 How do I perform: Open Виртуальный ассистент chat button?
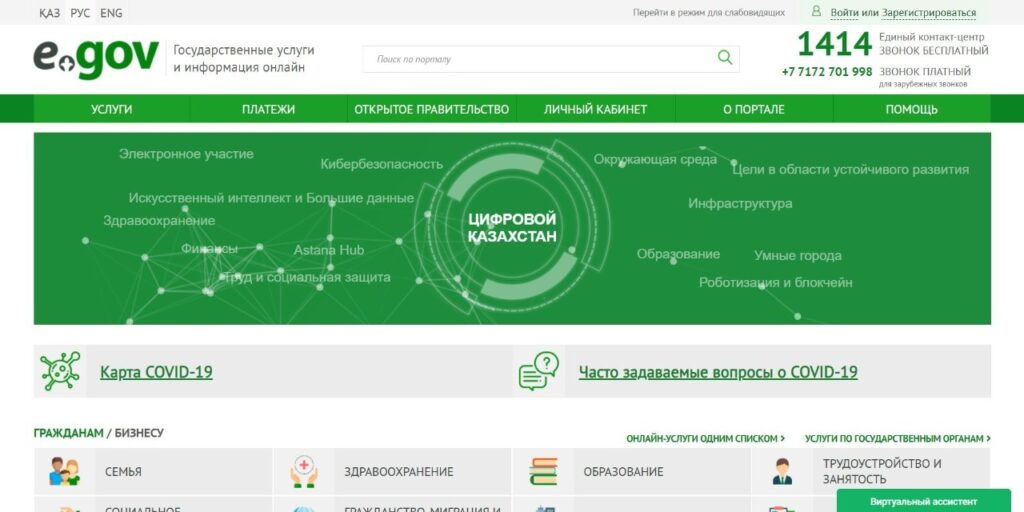(x=923, y=501)
